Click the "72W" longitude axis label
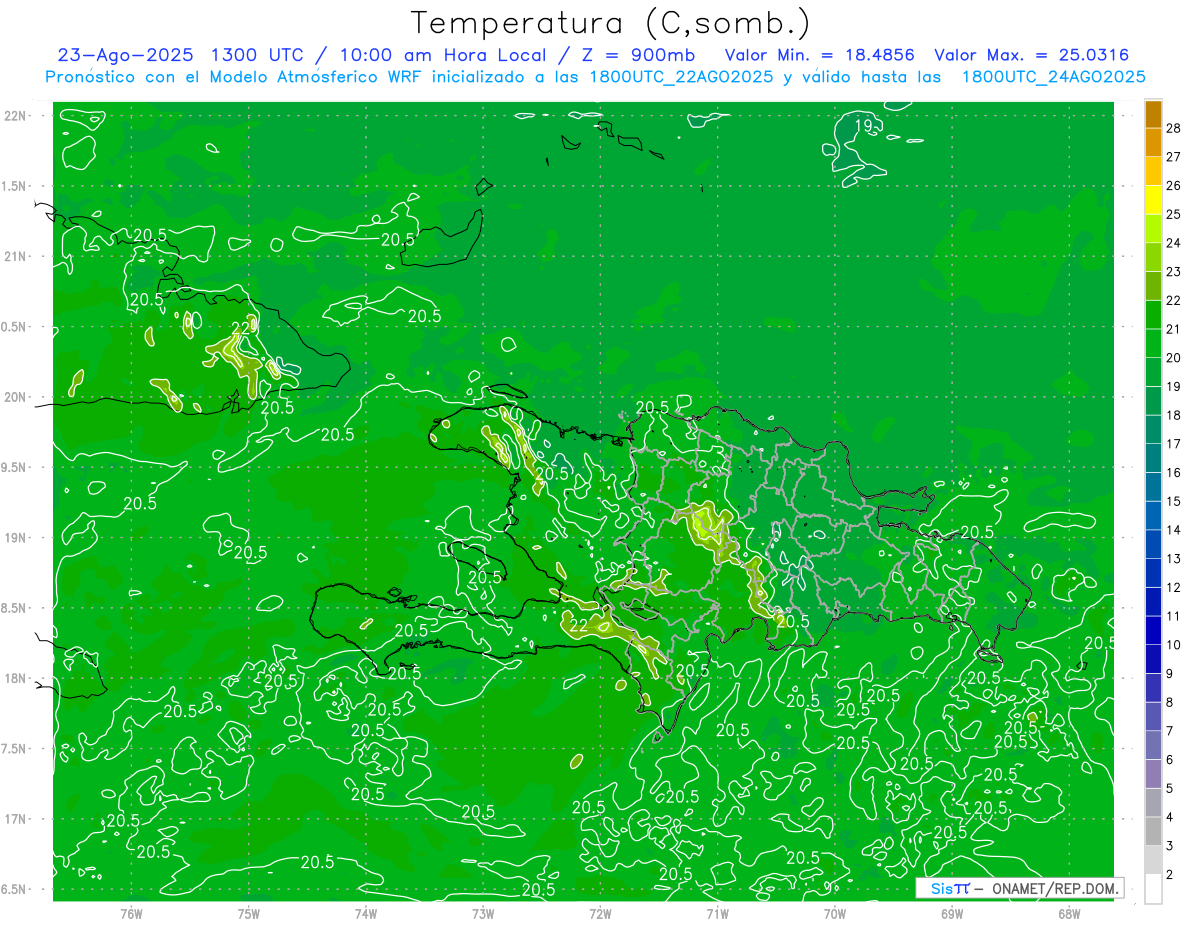The image size is (1200, 927). [x=600, y=913]
